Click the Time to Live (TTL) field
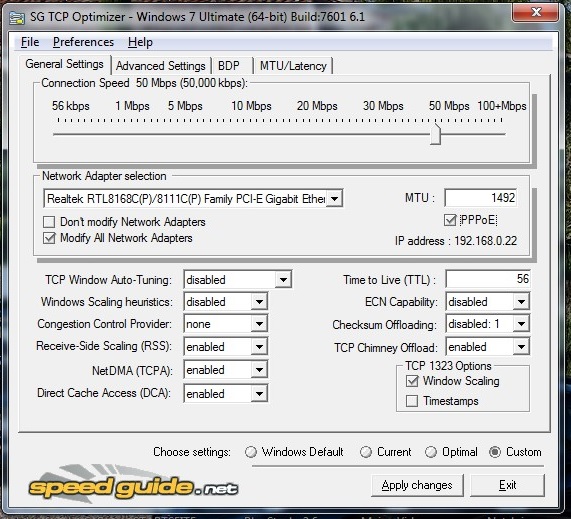This screenshot has height=519, width=571. [488, 279]
